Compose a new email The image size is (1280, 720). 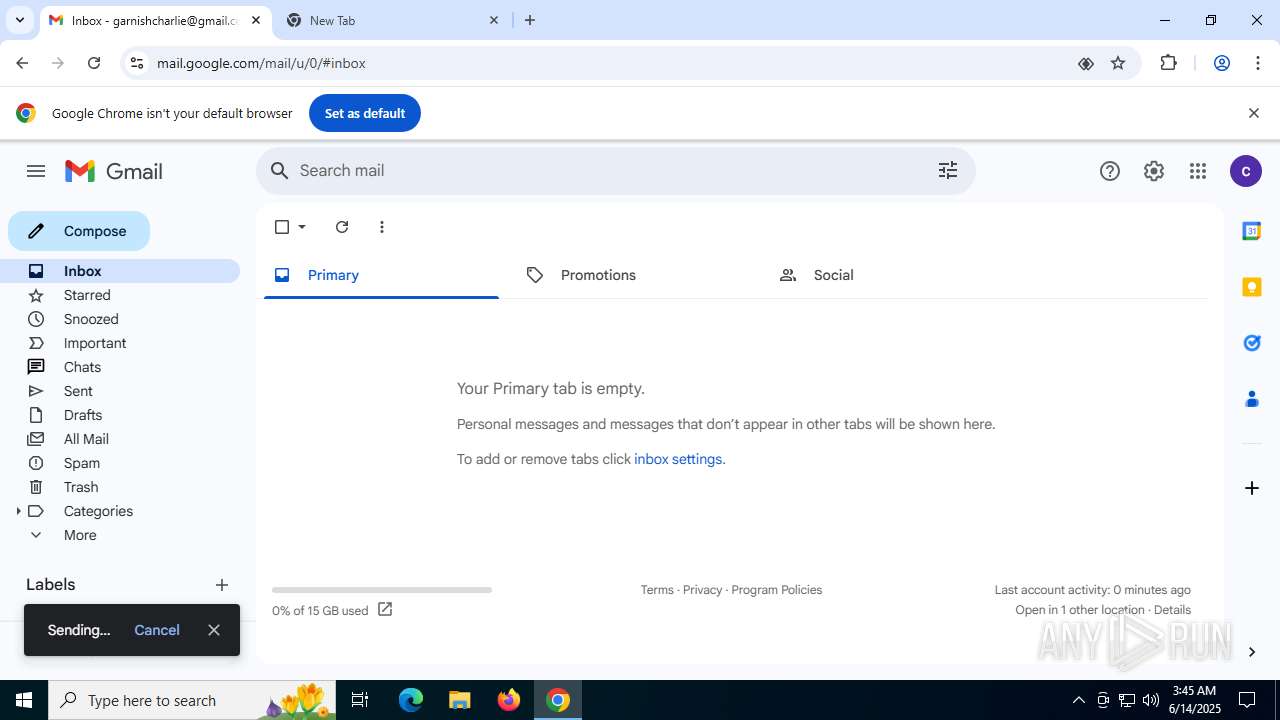coord(79,231)
